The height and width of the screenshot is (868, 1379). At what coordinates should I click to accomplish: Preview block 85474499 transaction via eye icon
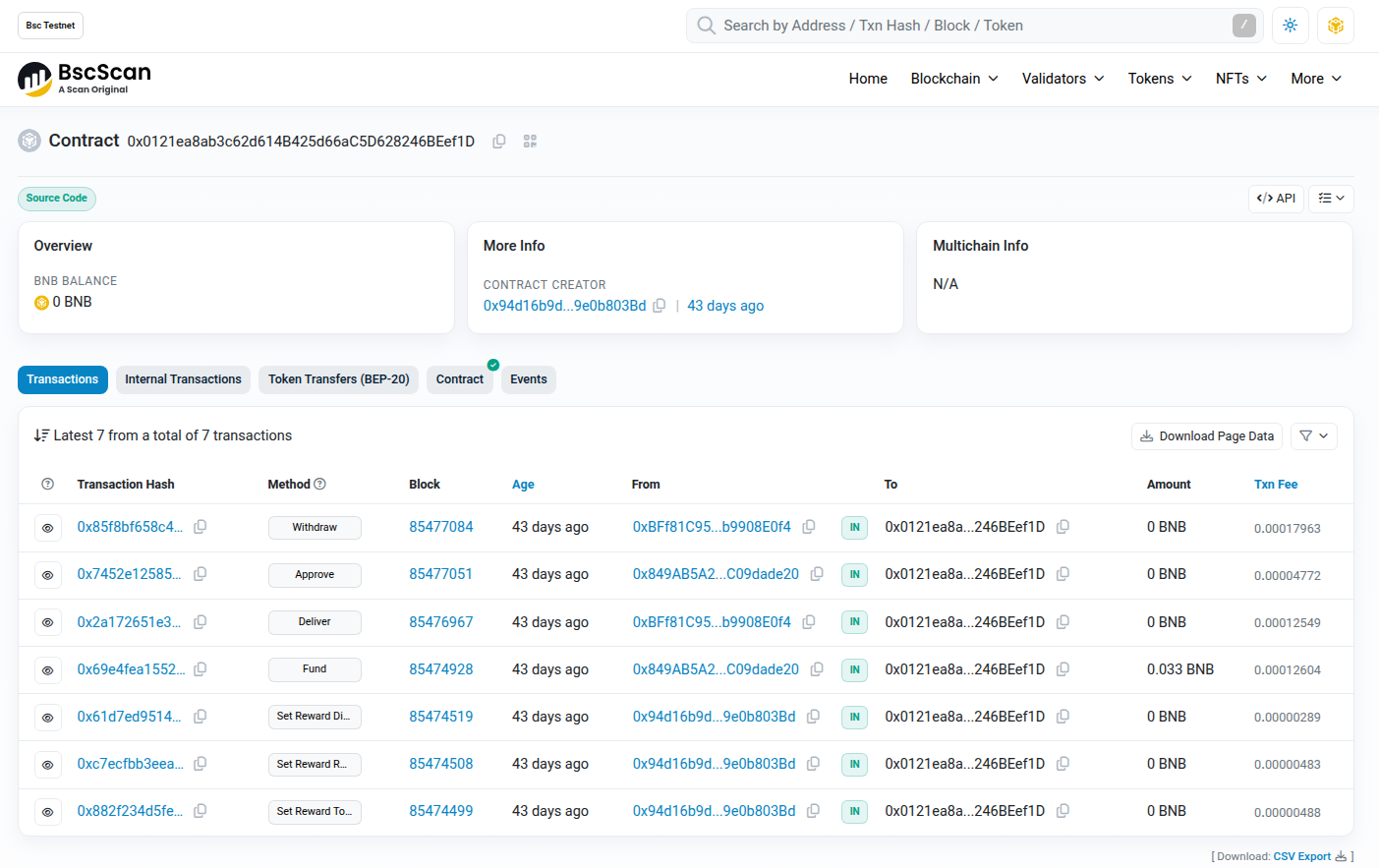click(x=47, y=812)
